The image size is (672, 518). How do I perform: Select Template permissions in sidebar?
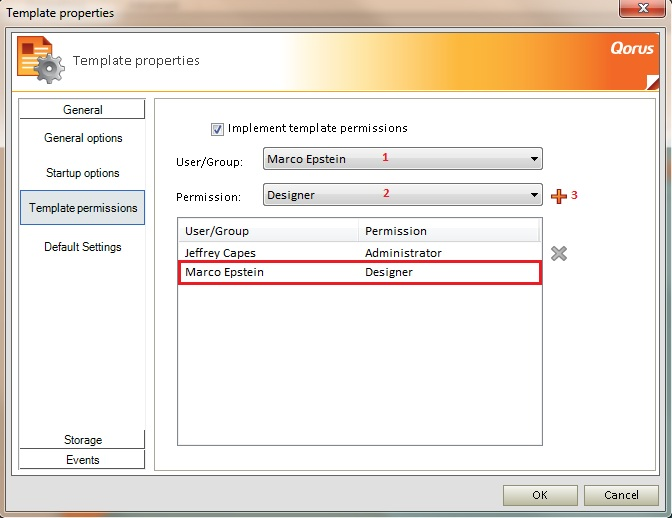click(83, 208)
